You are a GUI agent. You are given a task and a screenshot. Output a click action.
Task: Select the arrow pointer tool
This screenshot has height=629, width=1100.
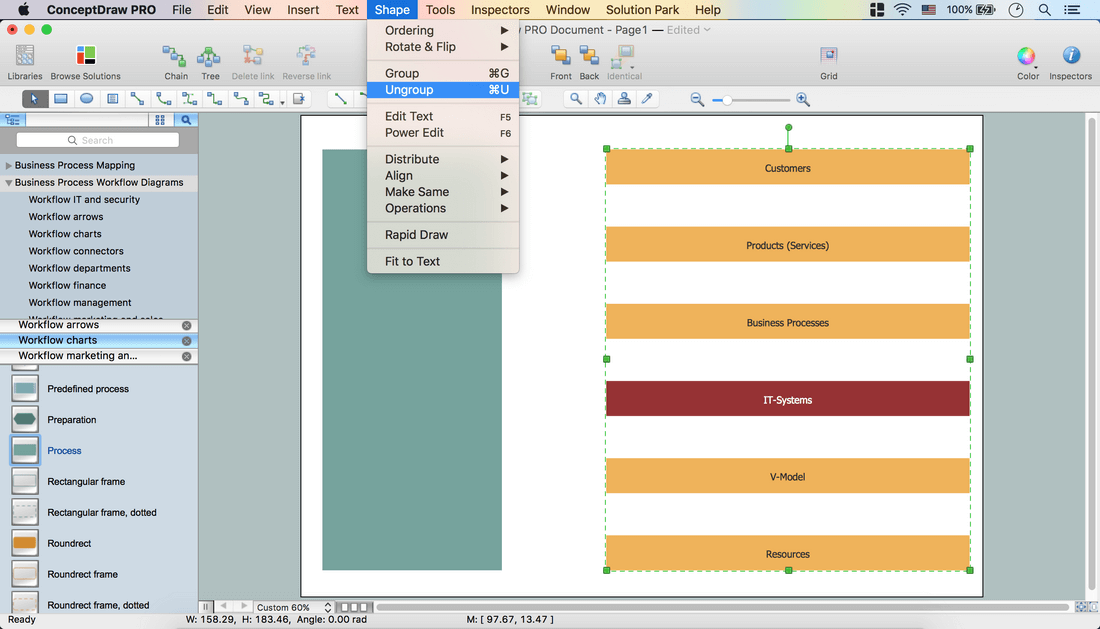pos(34,99)
